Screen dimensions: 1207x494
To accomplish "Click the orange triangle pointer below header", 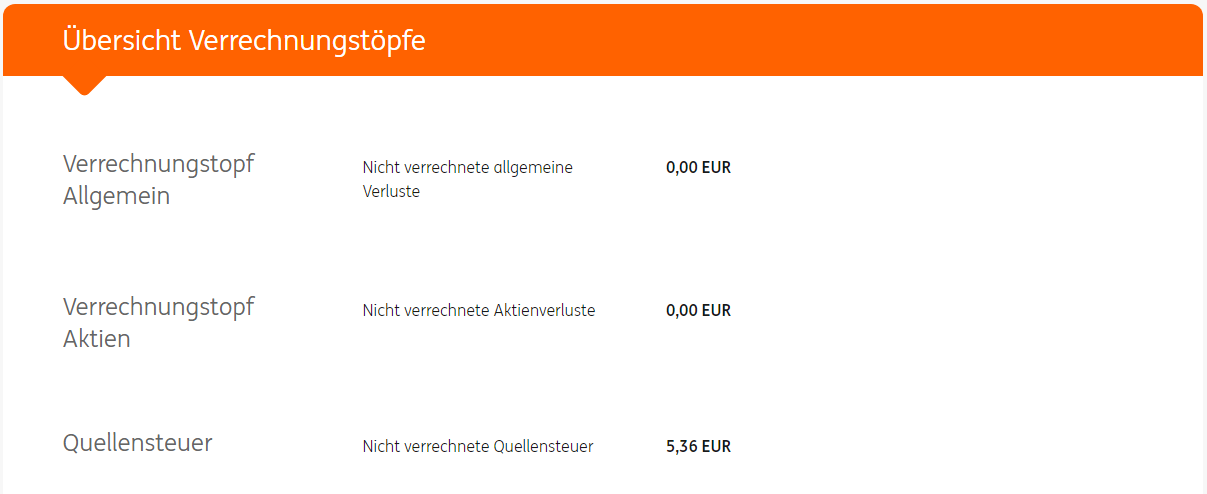I will 85,85.
